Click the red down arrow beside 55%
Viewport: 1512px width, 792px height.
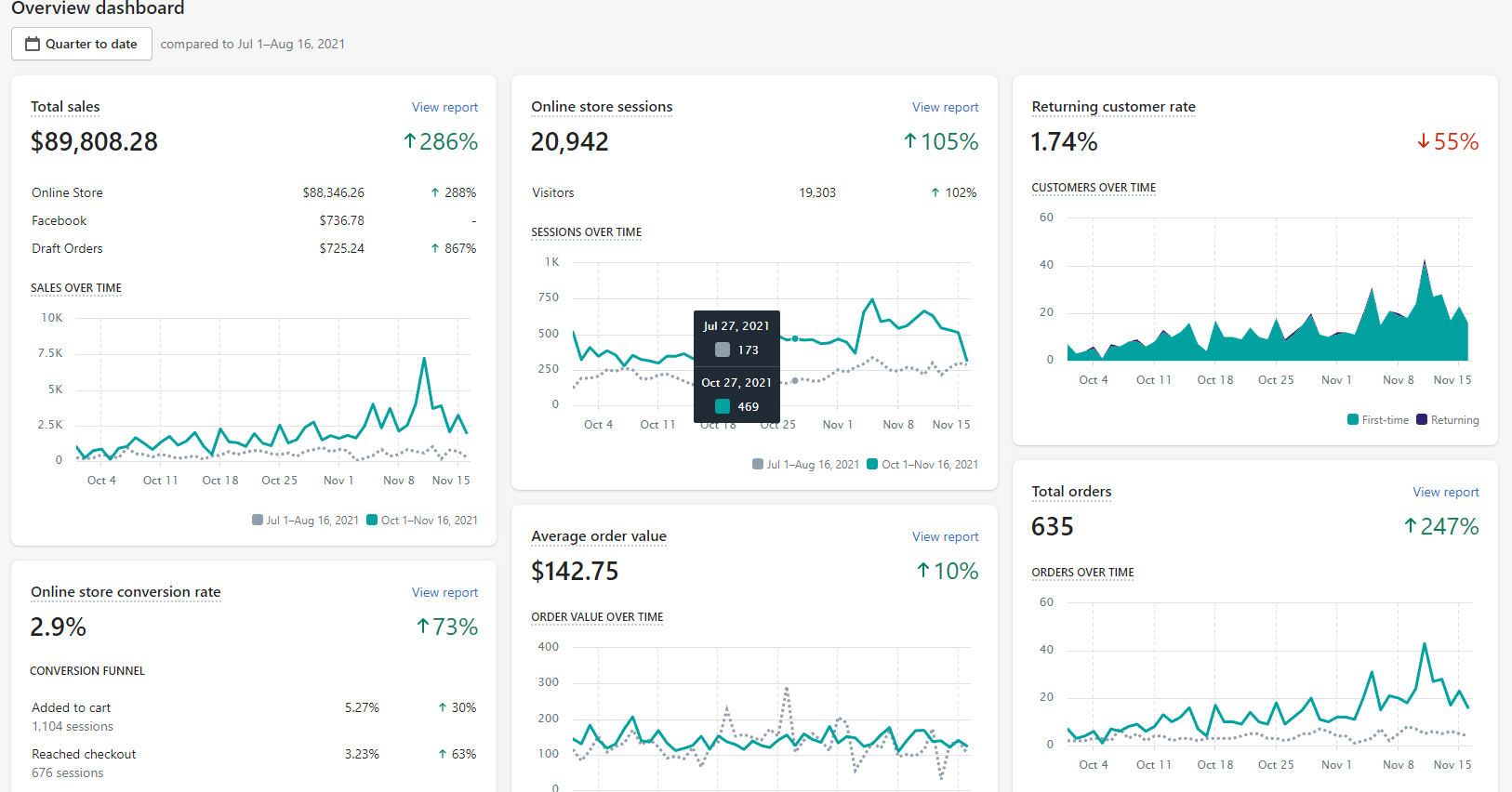point(1423,141)
